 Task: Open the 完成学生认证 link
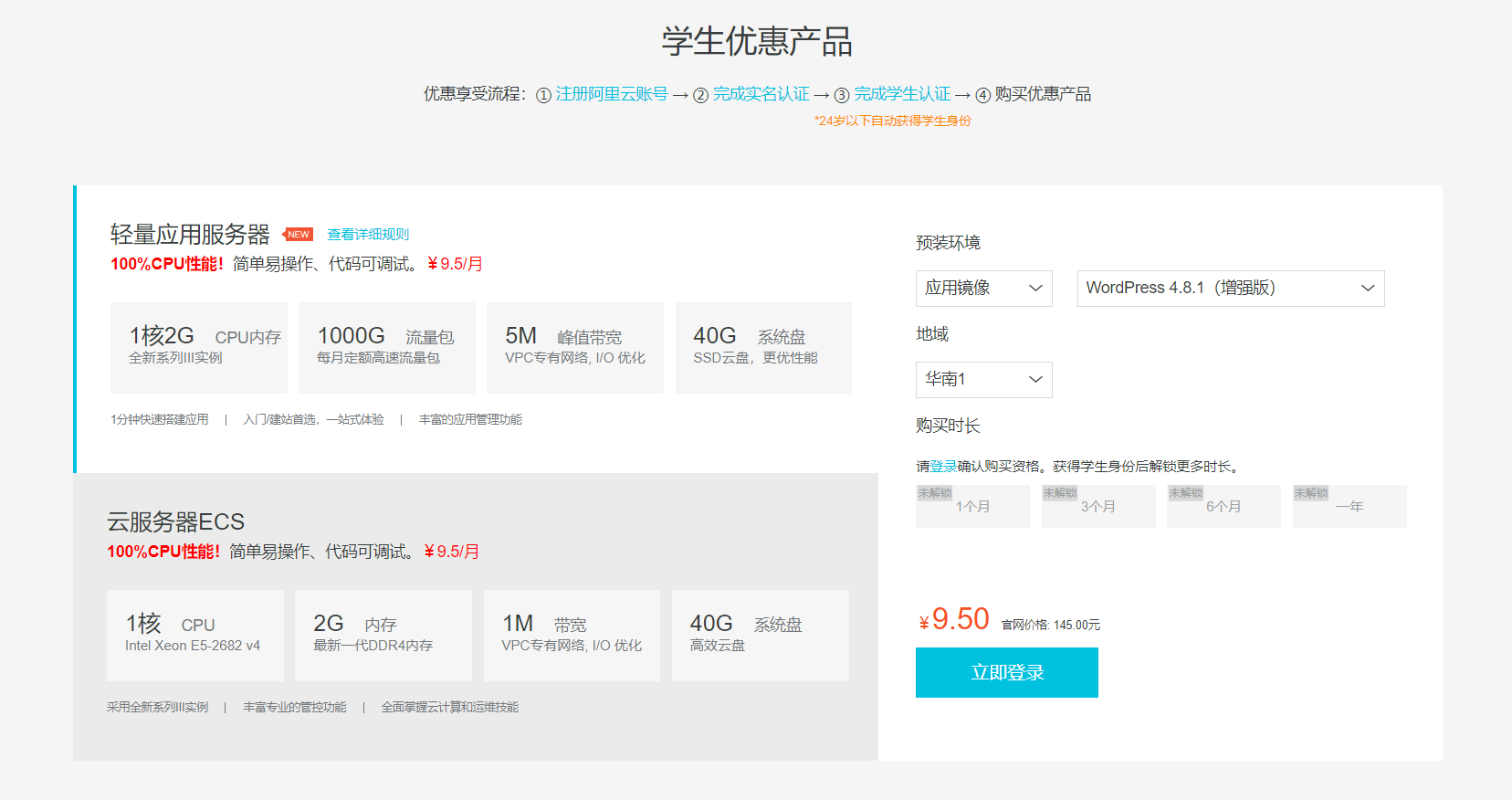click(902, 94)
